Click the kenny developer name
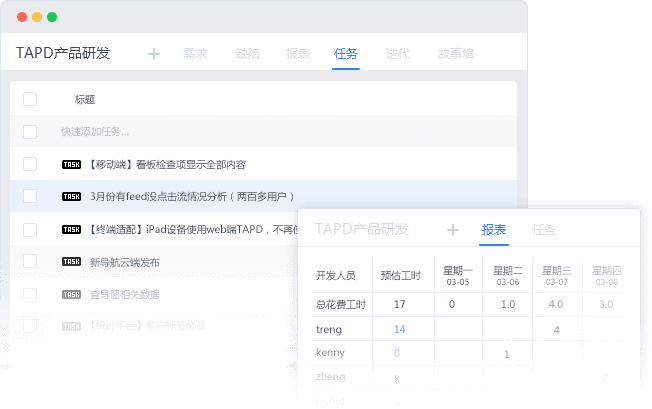The width and height of the screenshot is (652, 409). point(330,352)
